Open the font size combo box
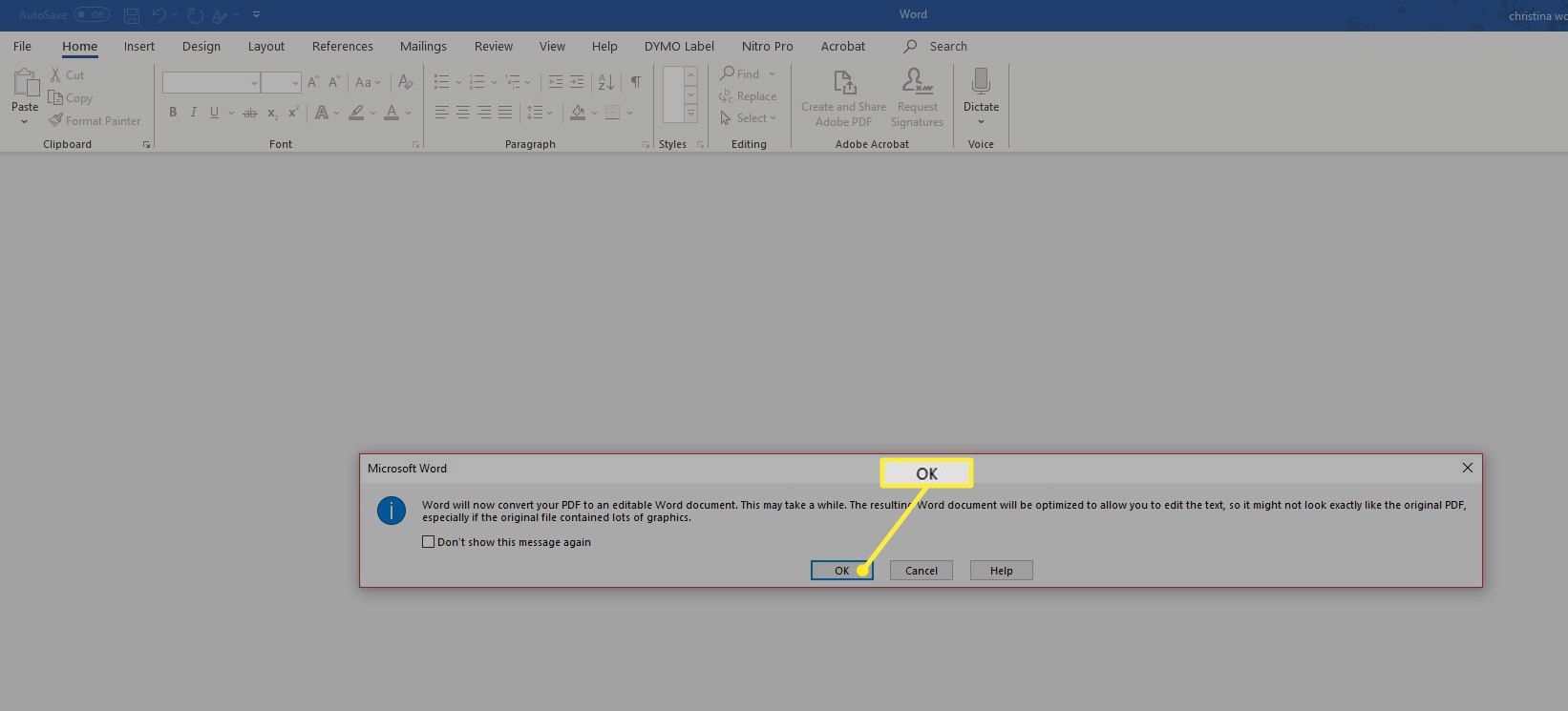The image size is (1568, 711). (282, 83)
